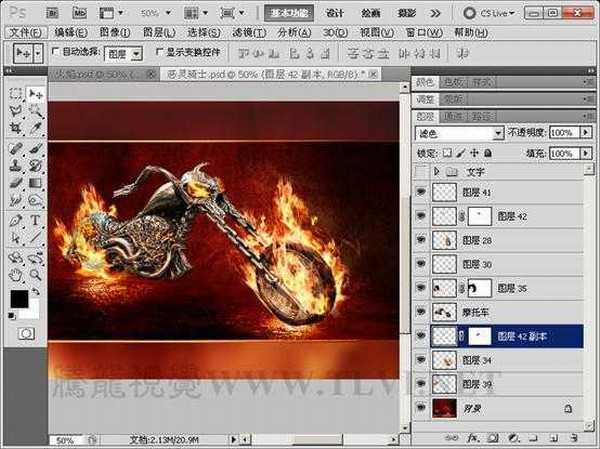Open the 不透明度 opacity dropdown arrow
Viewport: 600px width, 449px height.
tap(584, 133)
